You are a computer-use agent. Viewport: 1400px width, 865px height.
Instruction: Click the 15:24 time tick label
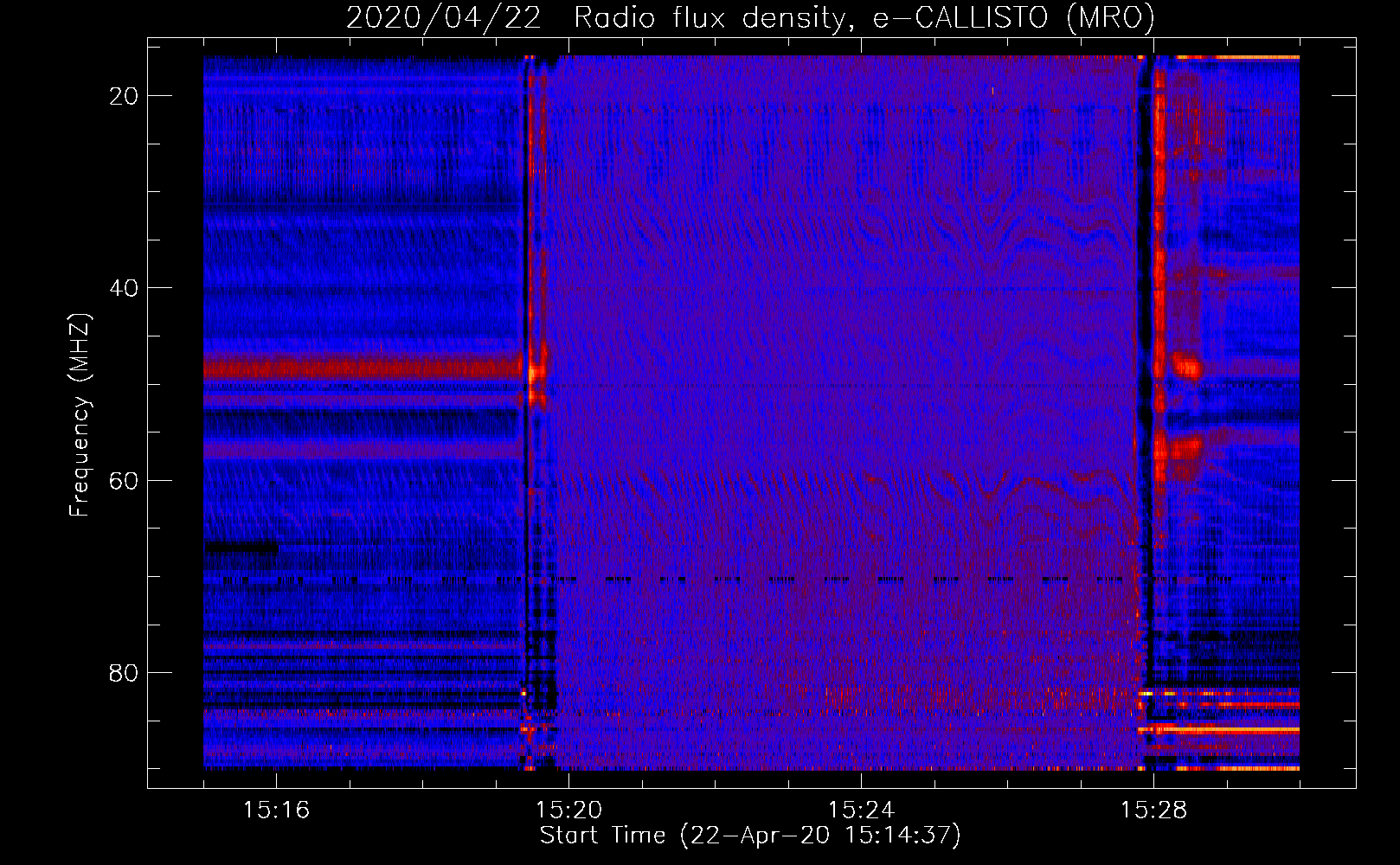pyautogui.click(x=861, y=810)
